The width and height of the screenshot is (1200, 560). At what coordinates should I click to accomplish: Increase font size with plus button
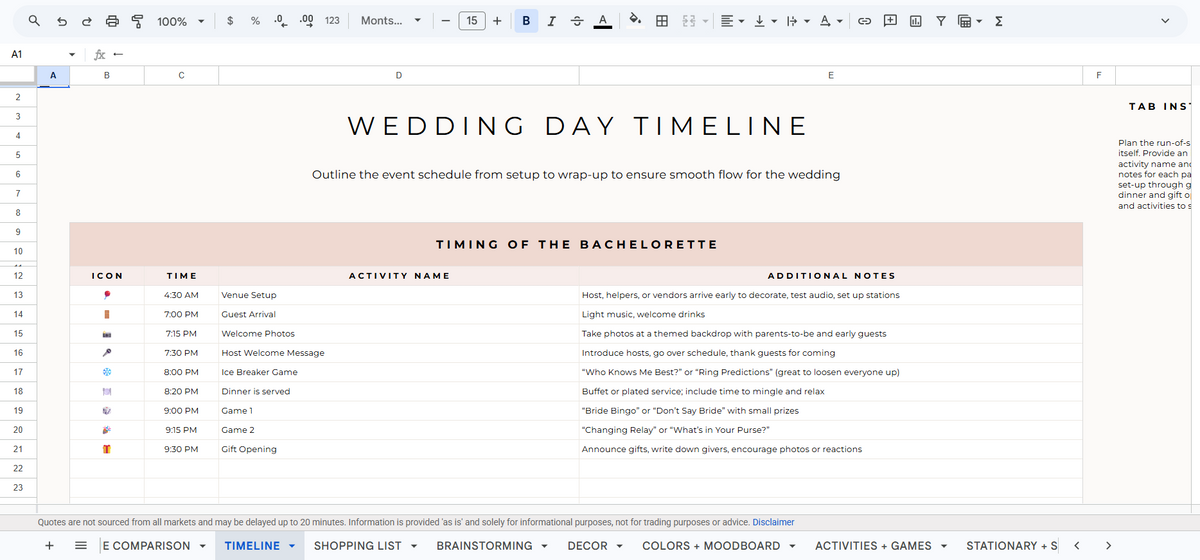(497, 20)
